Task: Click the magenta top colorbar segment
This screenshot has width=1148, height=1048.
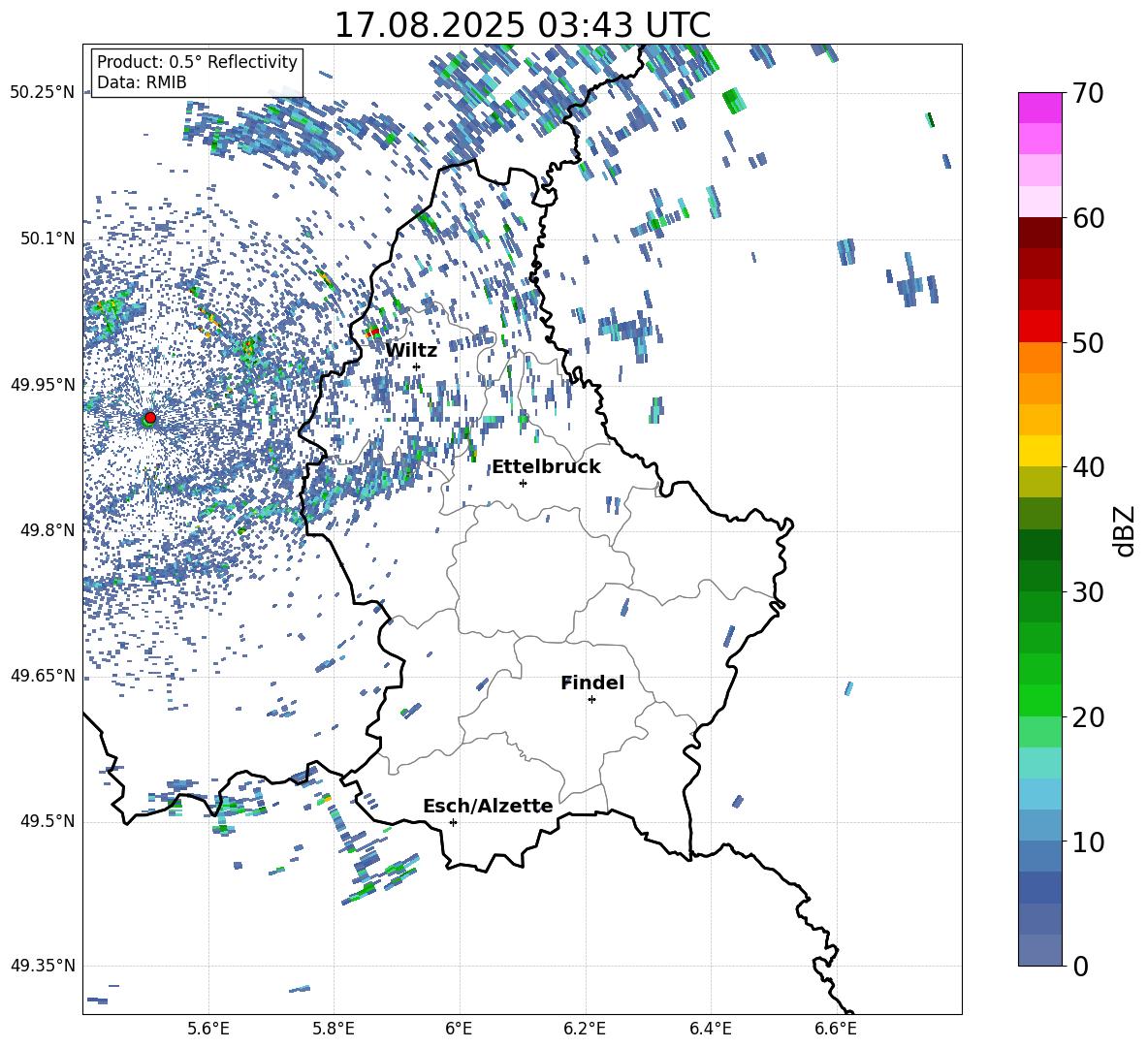Action: click(1040, 108)
